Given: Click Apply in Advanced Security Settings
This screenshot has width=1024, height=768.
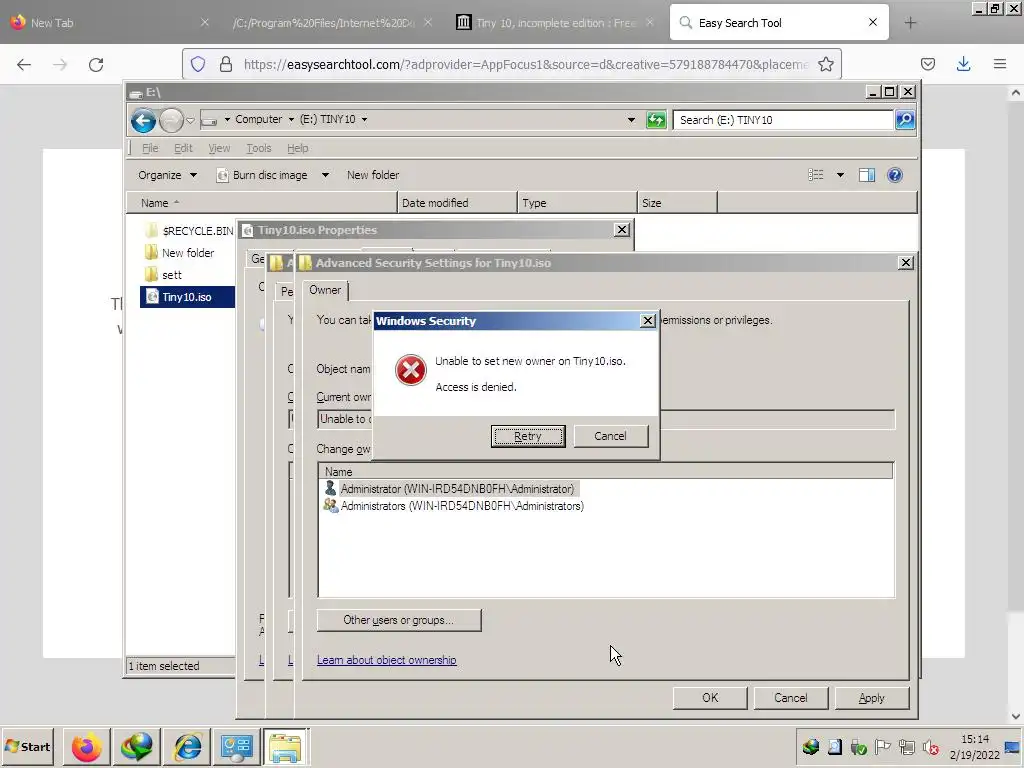Looking at the screenshot, I should (872, 698).
